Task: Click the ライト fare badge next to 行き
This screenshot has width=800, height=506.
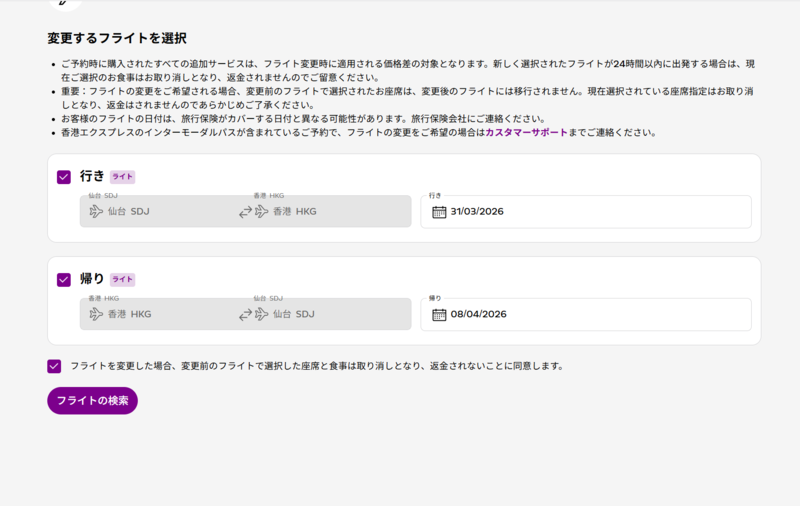Action: point(122,177)
